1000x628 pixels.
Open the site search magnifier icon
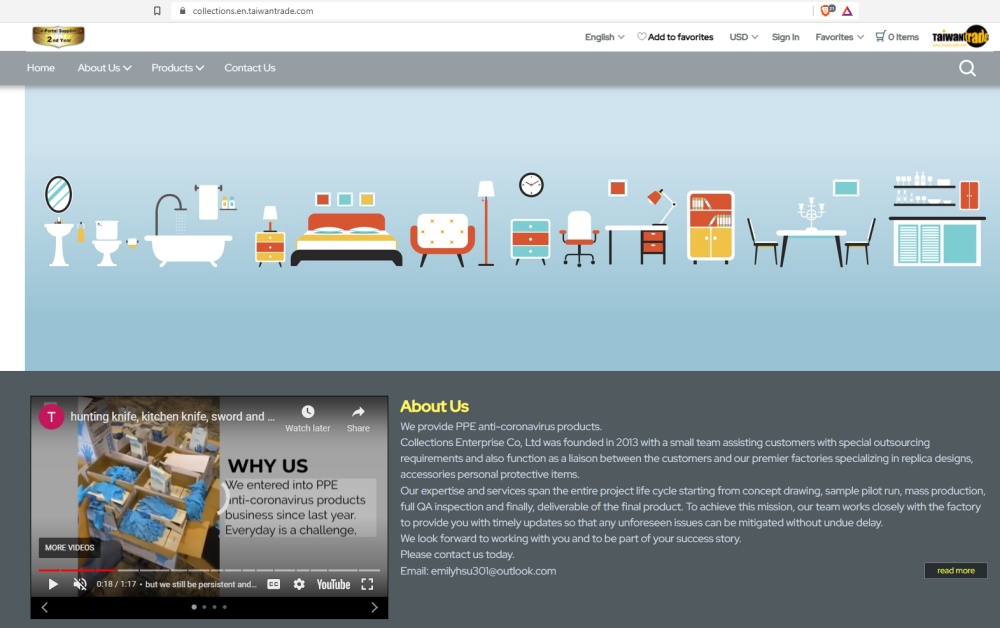[967, 68]
